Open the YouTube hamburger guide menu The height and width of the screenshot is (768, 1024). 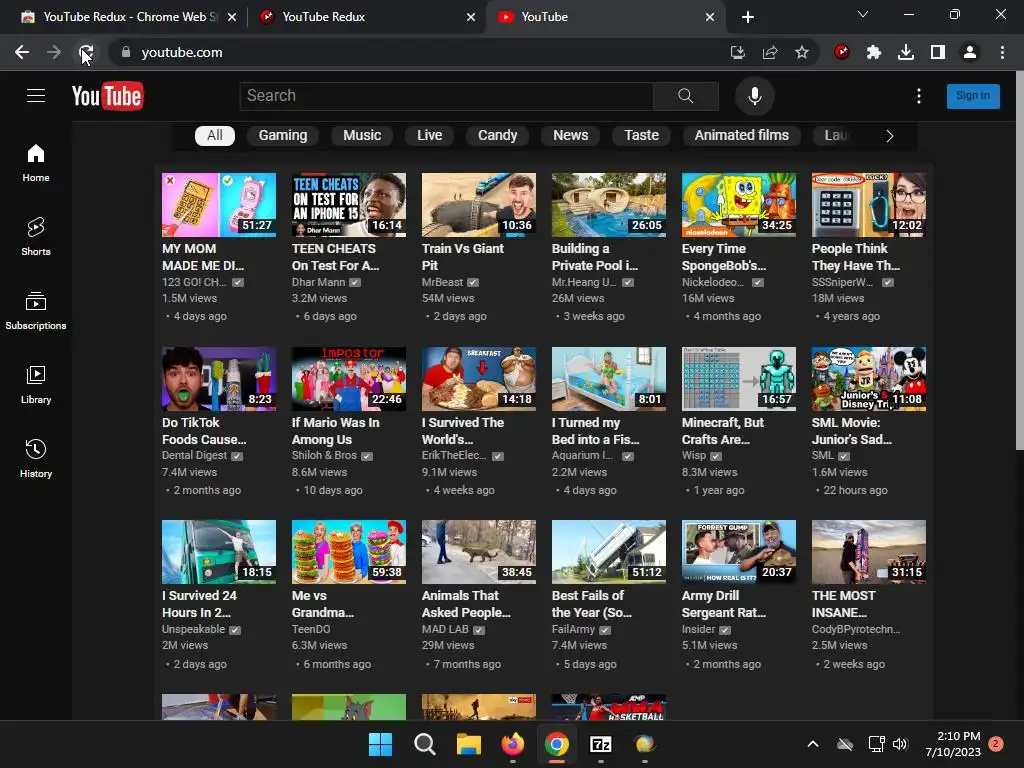coord(36,95)
